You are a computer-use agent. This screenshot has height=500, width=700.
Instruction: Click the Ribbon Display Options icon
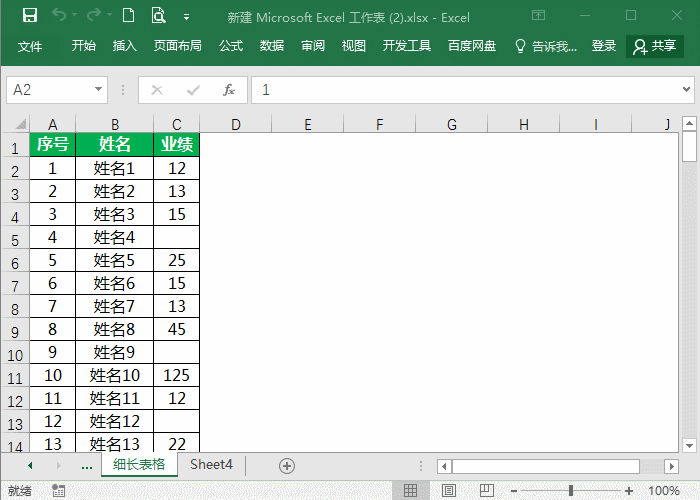pyautogui.click(x=538, y=16)
